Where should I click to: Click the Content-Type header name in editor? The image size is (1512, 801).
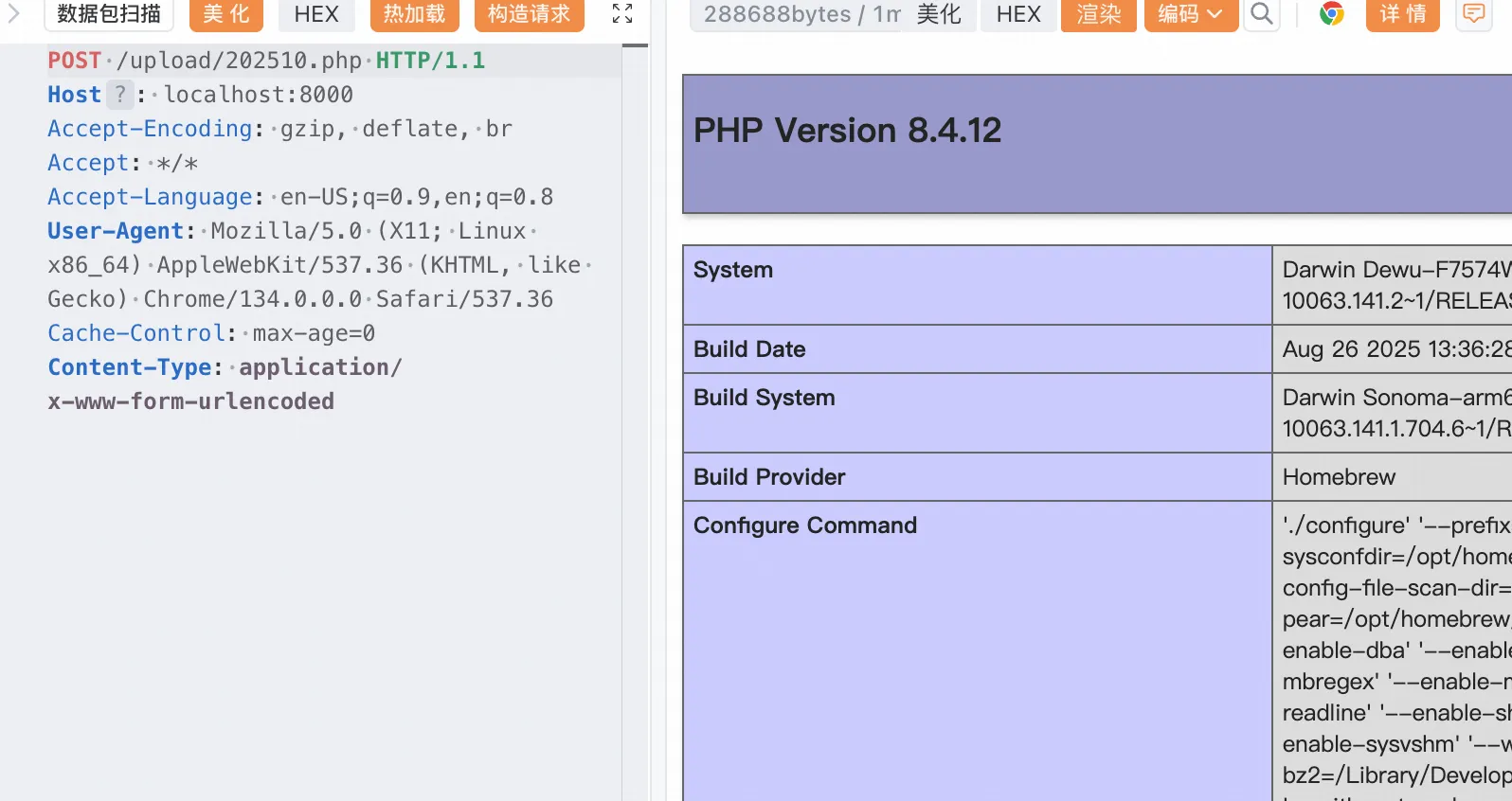tap(130, 367)
